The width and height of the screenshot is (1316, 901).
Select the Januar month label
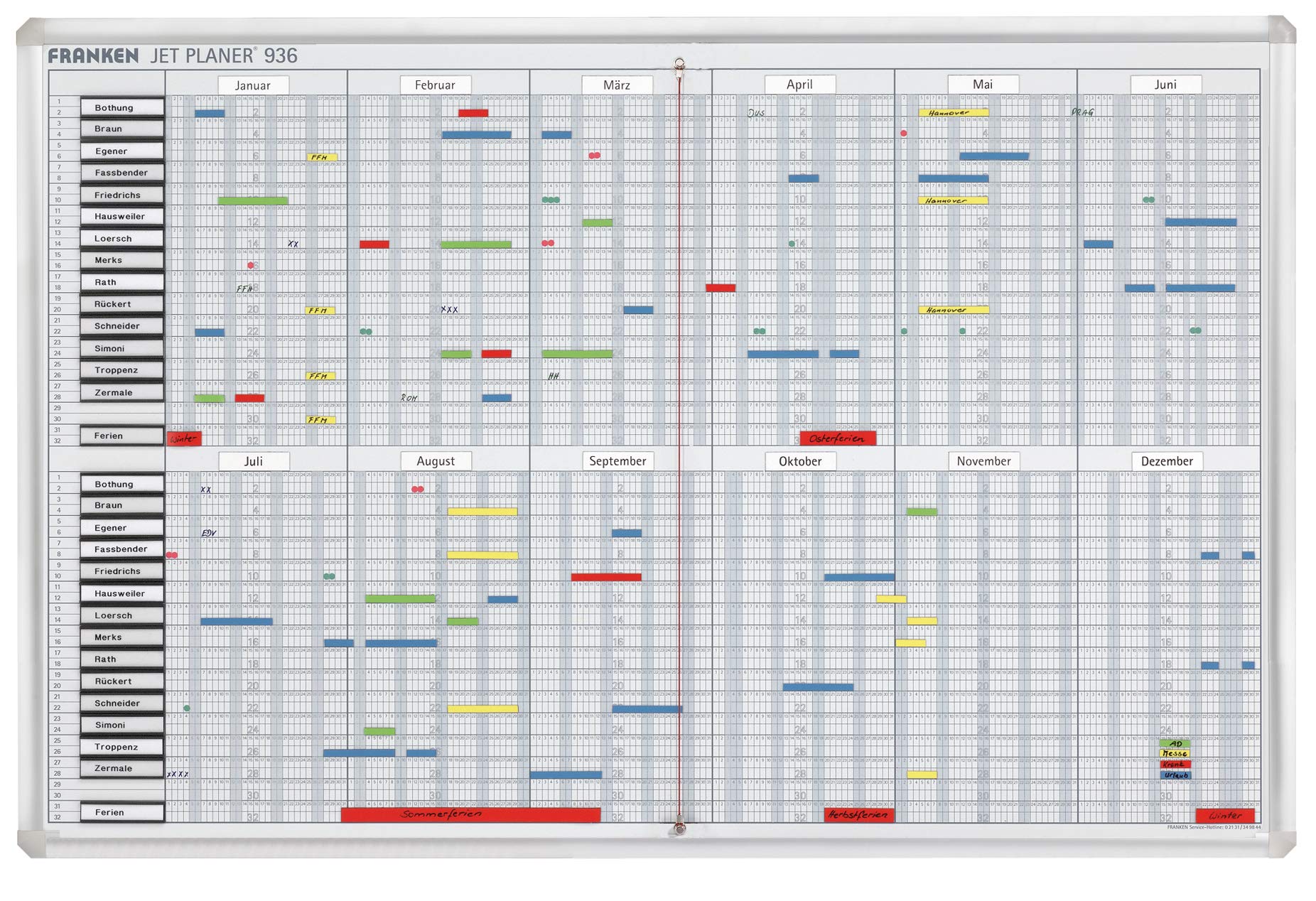pyautogui.click(x=253, y=85)
